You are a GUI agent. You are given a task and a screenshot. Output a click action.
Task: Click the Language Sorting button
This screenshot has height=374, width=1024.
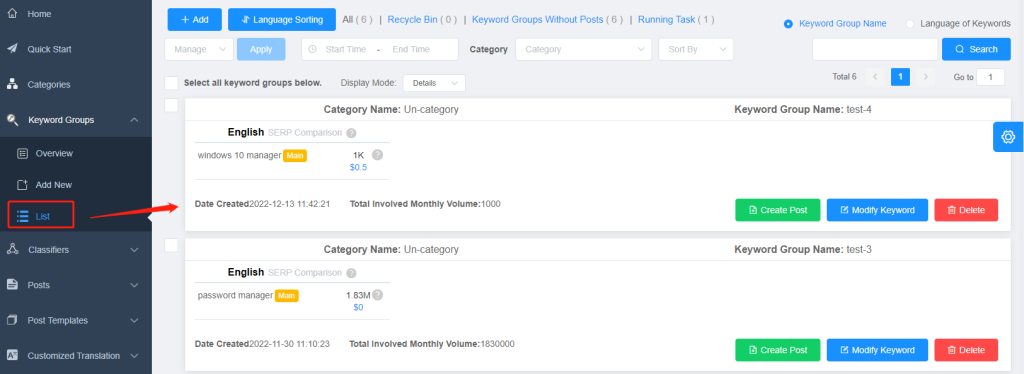pyautogui.click(x=281, y=20)
